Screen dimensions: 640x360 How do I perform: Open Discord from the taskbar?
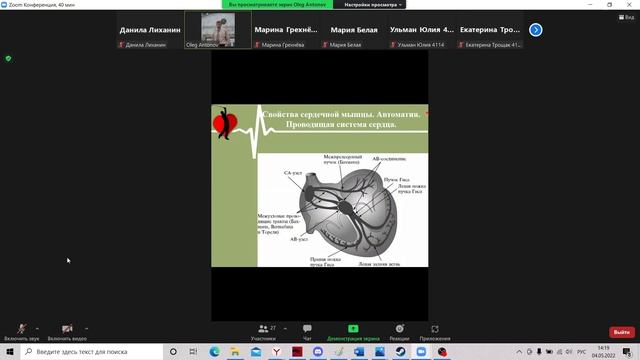point(318,351)
